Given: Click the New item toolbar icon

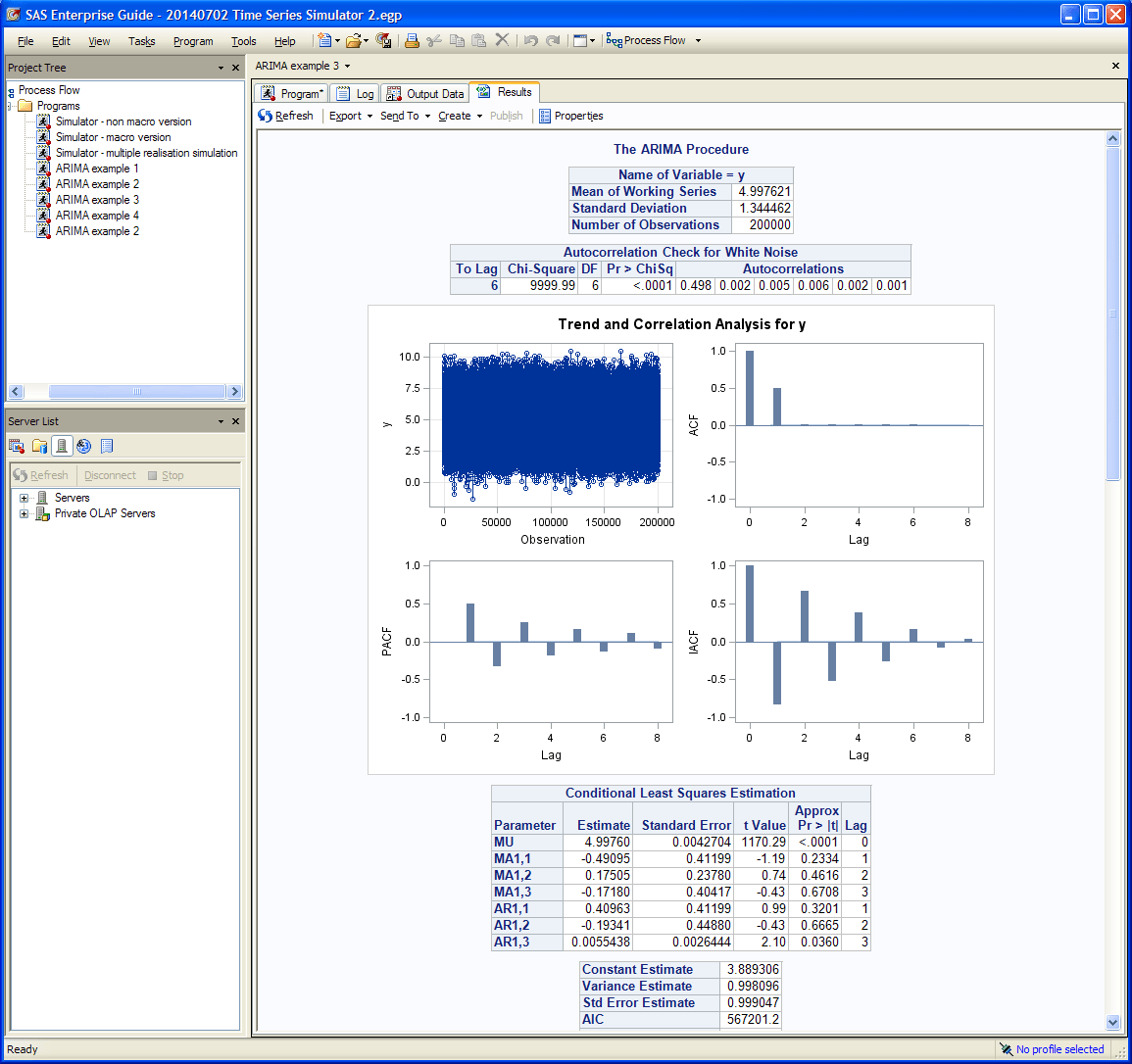Looking at the screenshot, I should point(324,40).
